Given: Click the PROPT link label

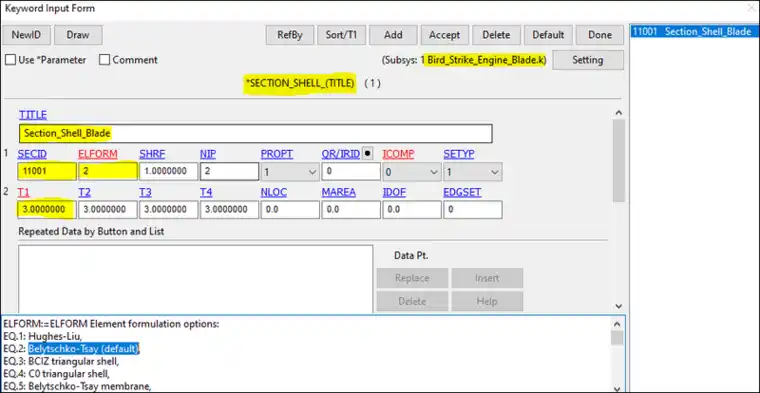Looking at the screenshot, I should pos(277,154).
